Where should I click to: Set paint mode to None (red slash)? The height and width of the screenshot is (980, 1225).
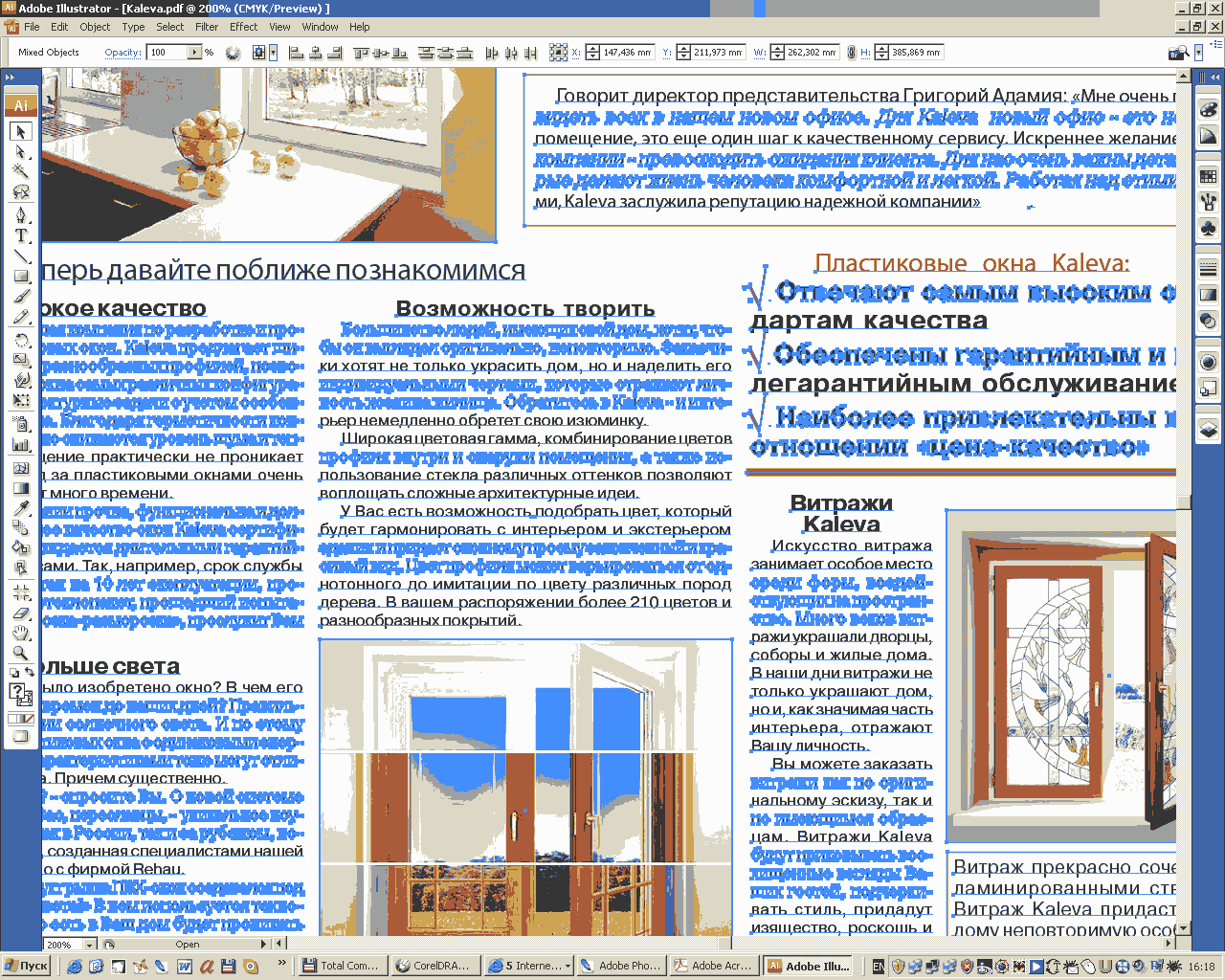tap(28, 719)
